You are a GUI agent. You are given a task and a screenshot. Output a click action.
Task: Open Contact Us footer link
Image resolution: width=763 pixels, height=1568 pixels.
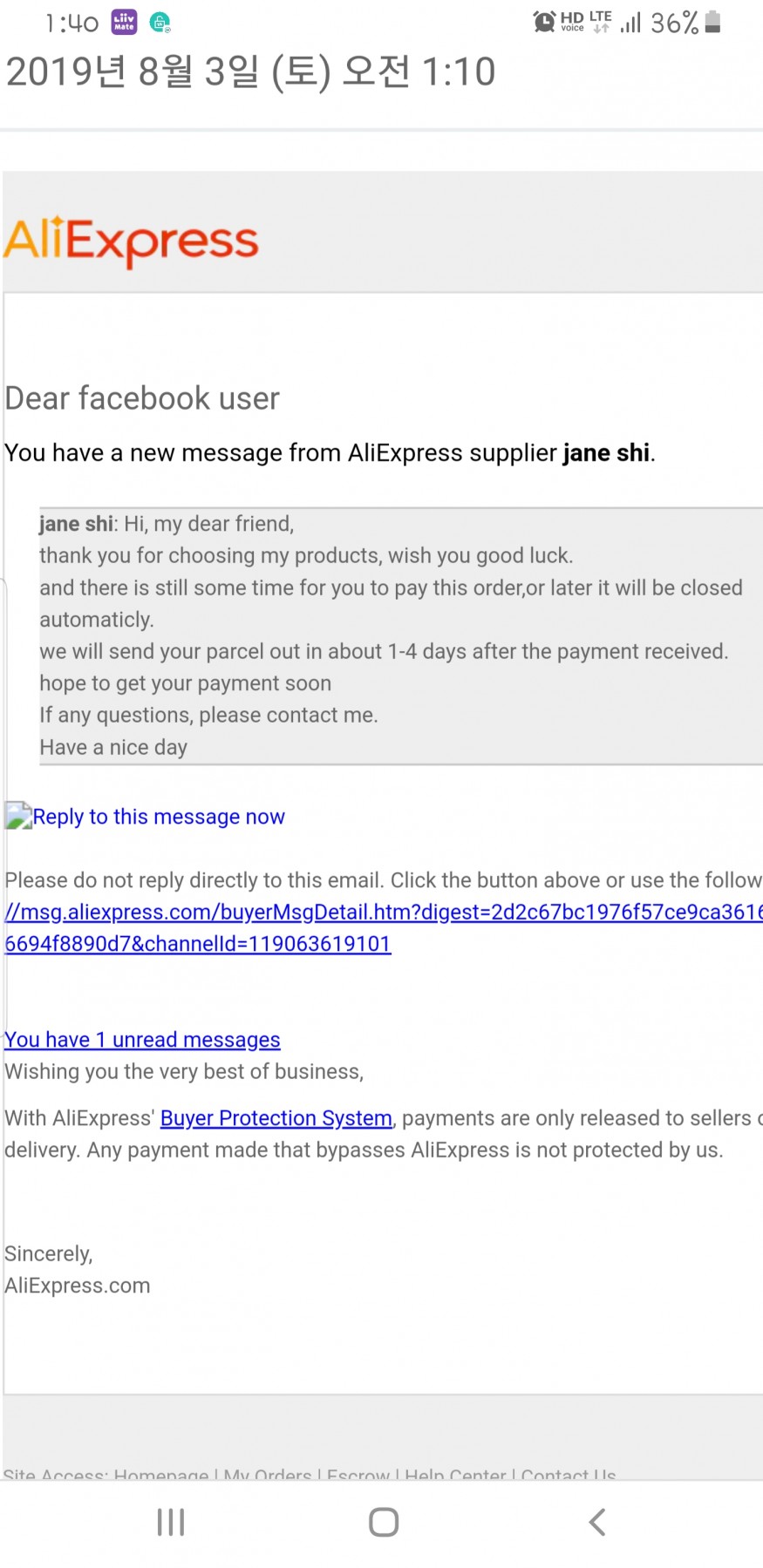tap(569, 1475)
